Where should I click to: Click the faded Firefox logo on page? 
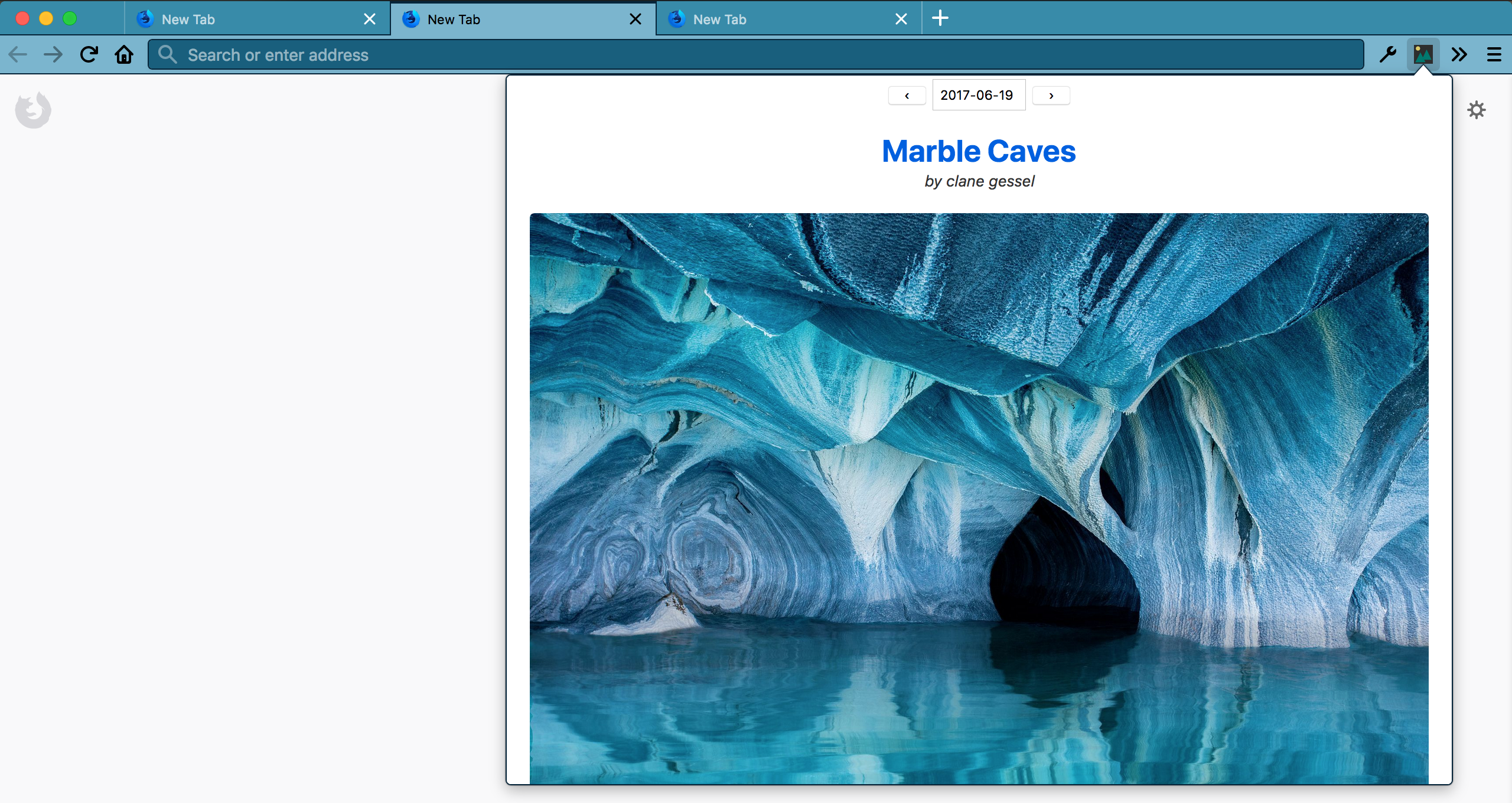pos(33,110)
